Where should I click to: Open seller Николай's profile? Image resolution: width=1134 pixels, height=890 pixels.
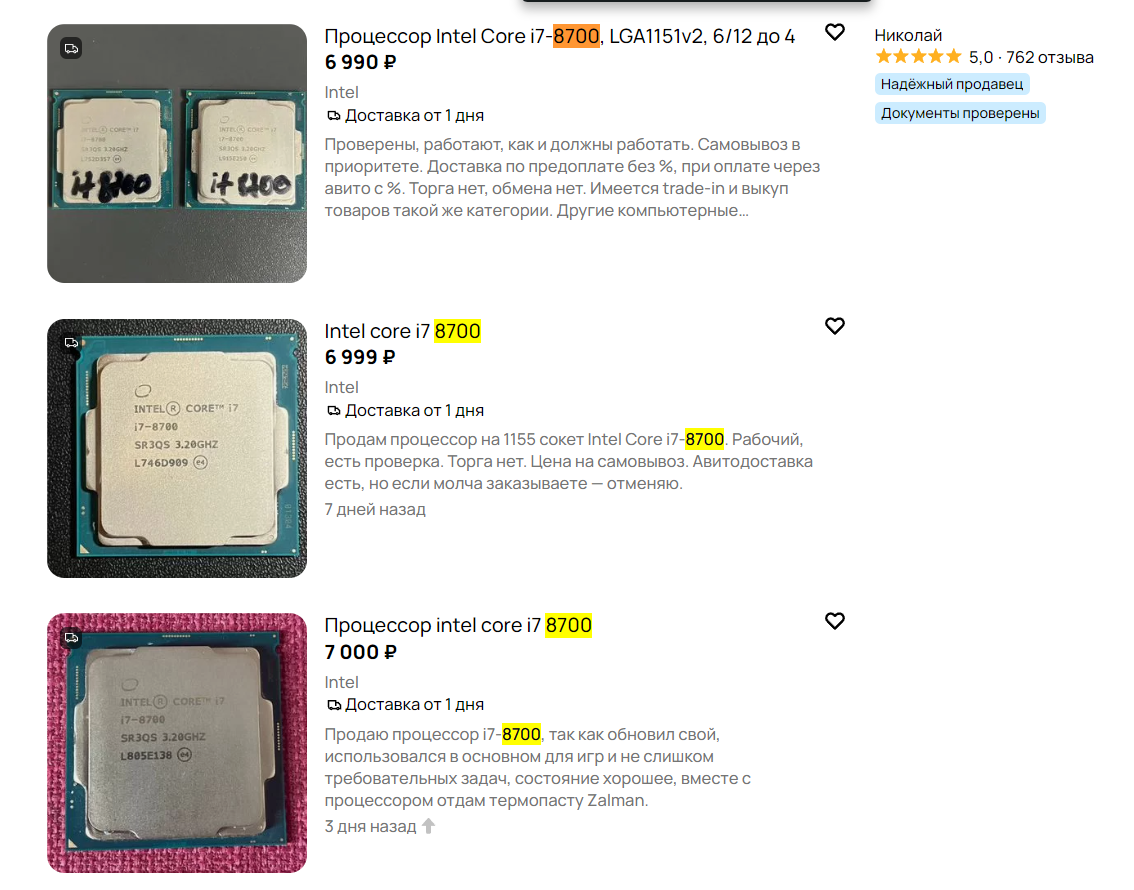pyautogui.click(x=908, y=35)
